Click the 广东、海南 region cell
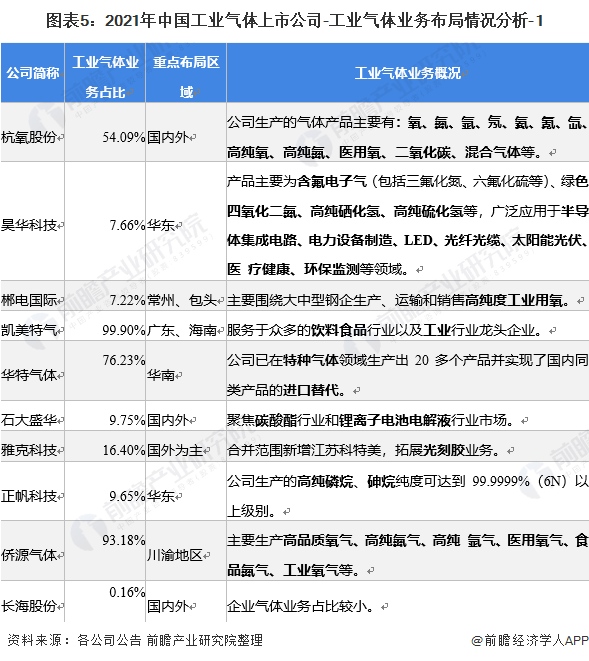This screenshot has height=661, width=589. 182,330
